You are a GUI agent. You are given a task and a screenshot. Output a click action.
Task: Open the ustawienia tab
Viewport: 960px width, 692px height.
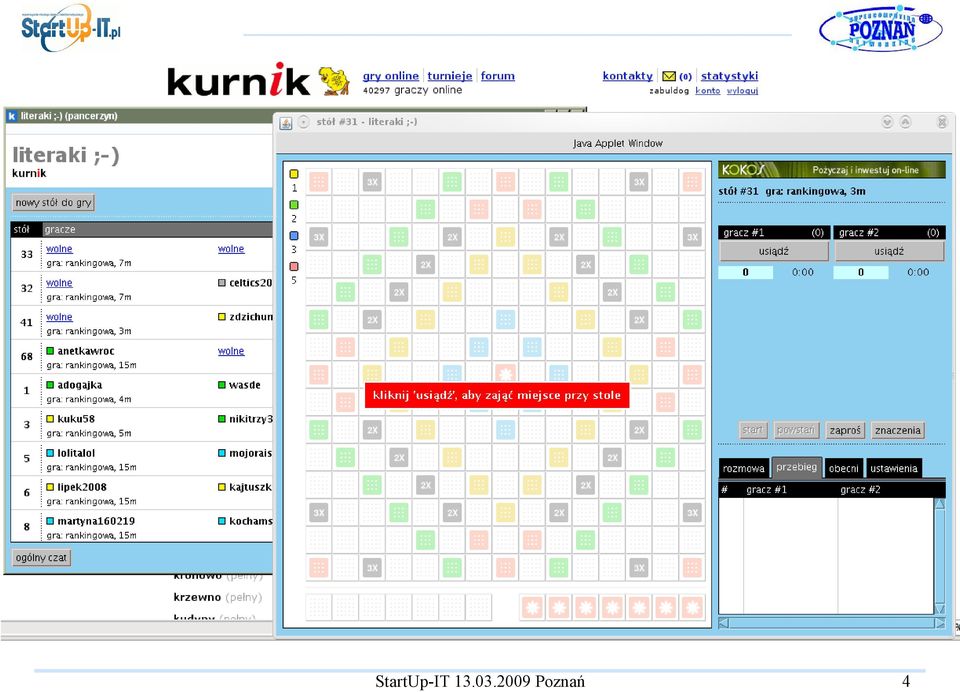click(x=893, y=468)
